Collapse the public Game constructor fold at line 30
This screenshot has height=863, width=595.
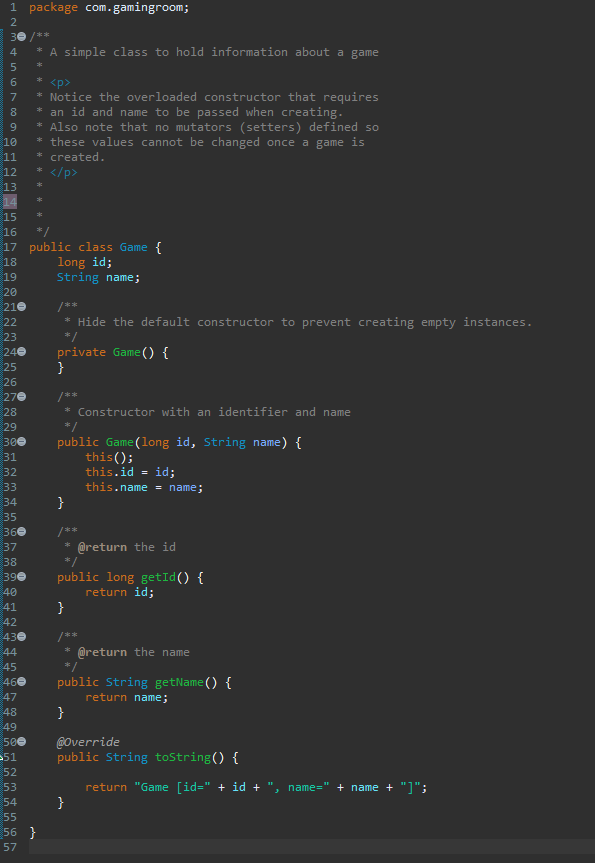[x=22, y=441]
